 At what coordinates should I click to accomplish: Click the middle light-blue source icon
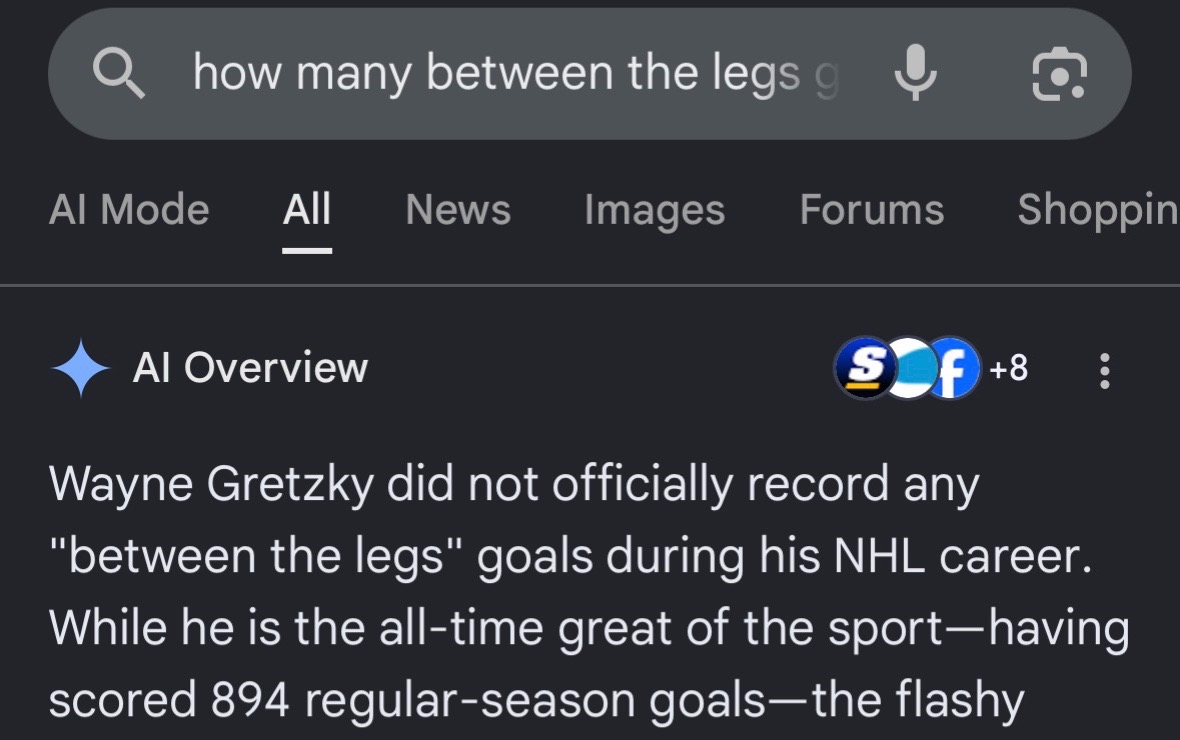[x=909, y=367]
